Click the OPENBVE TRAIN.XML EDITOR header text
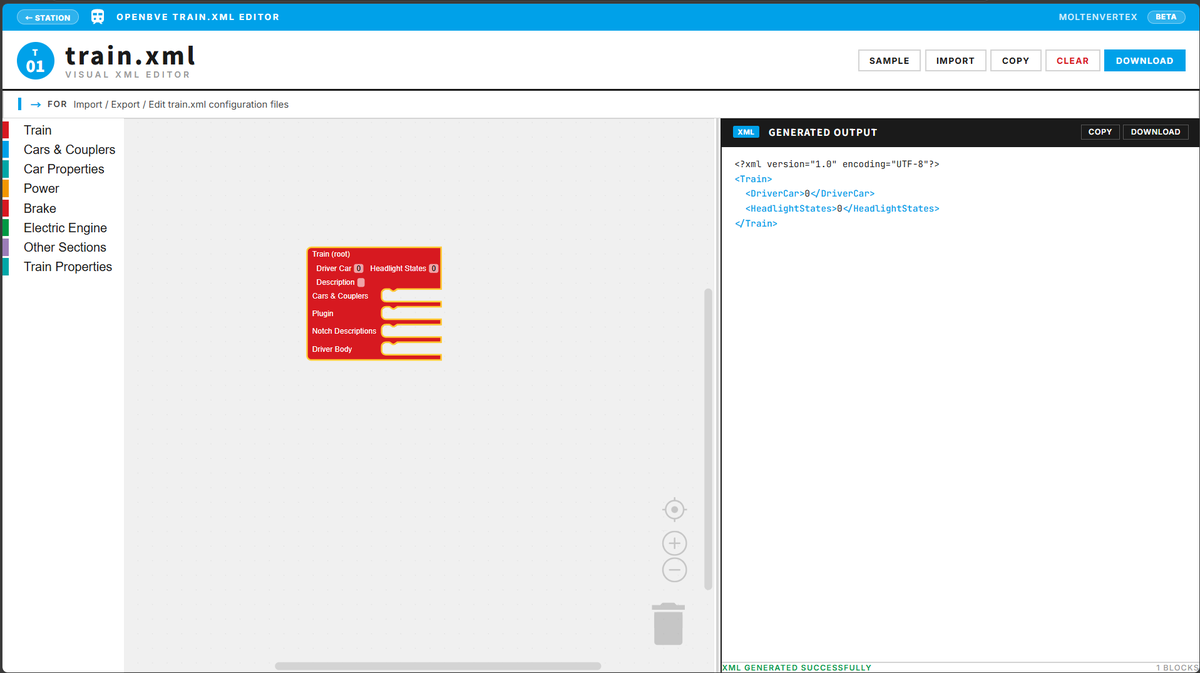The width and height of the screenshot is (1200, 673). click(x=198, y=17)
